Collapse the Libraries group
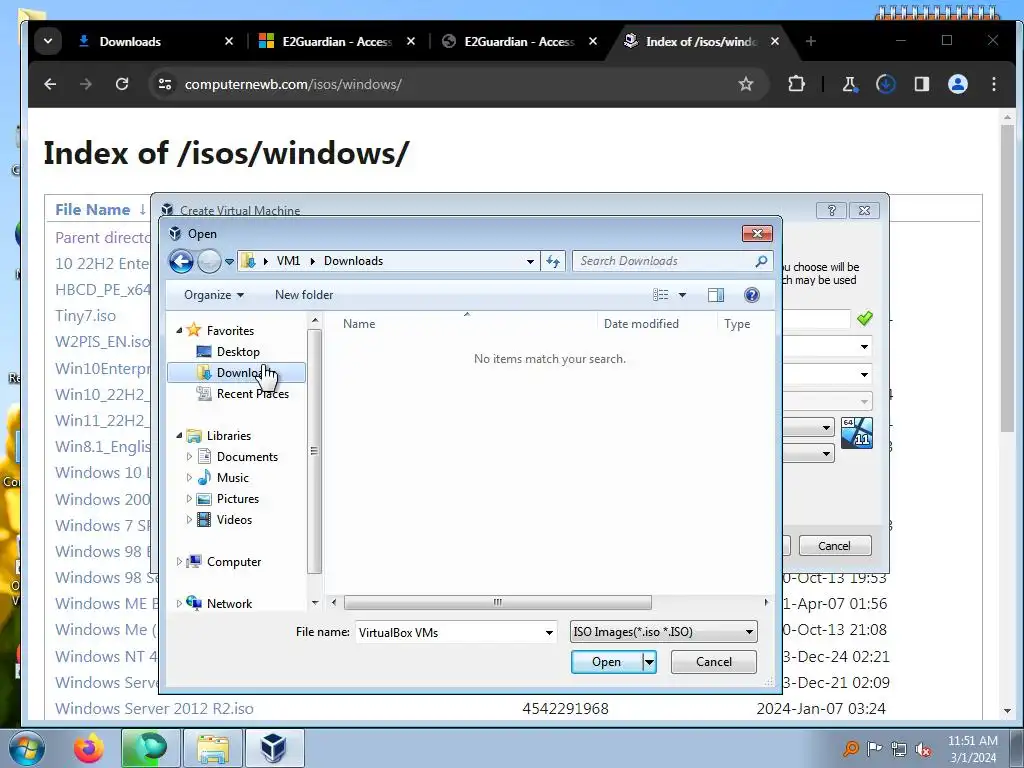This screenshot has height=768, width=1024. [x=180, y=436]
